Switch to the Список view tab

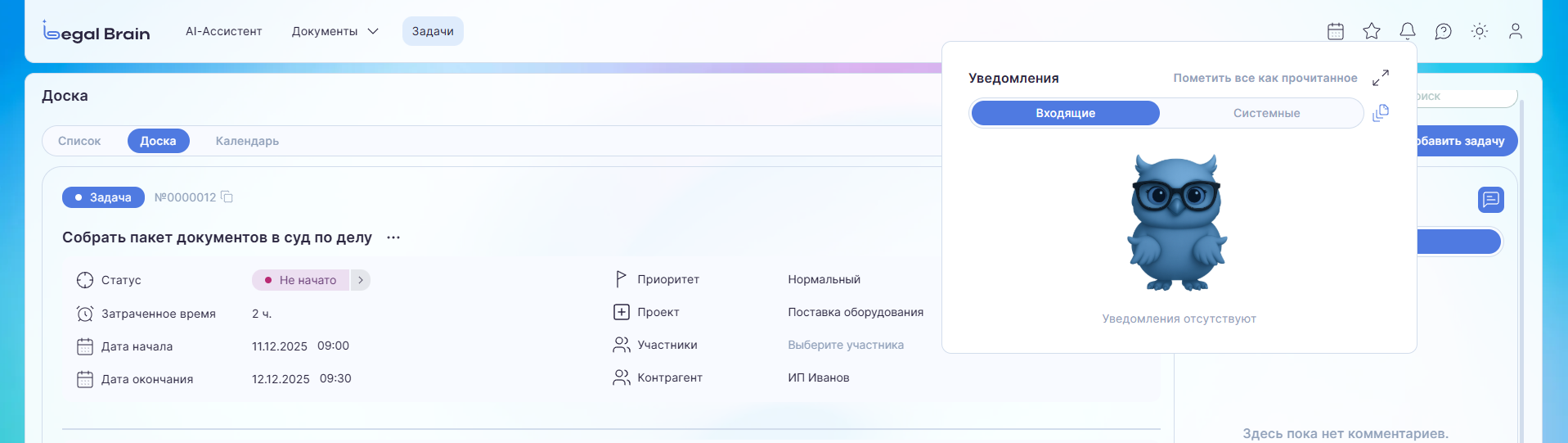tap(79, 141)
